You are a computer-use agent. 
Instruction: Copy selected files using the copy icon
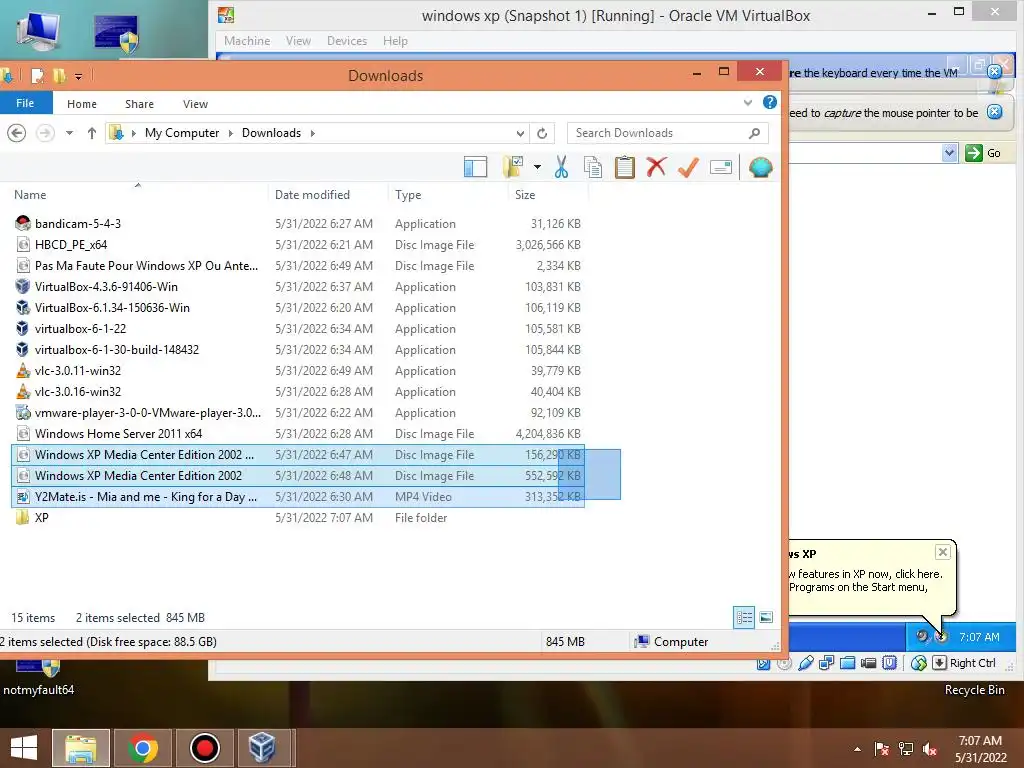tap(593, 167)
